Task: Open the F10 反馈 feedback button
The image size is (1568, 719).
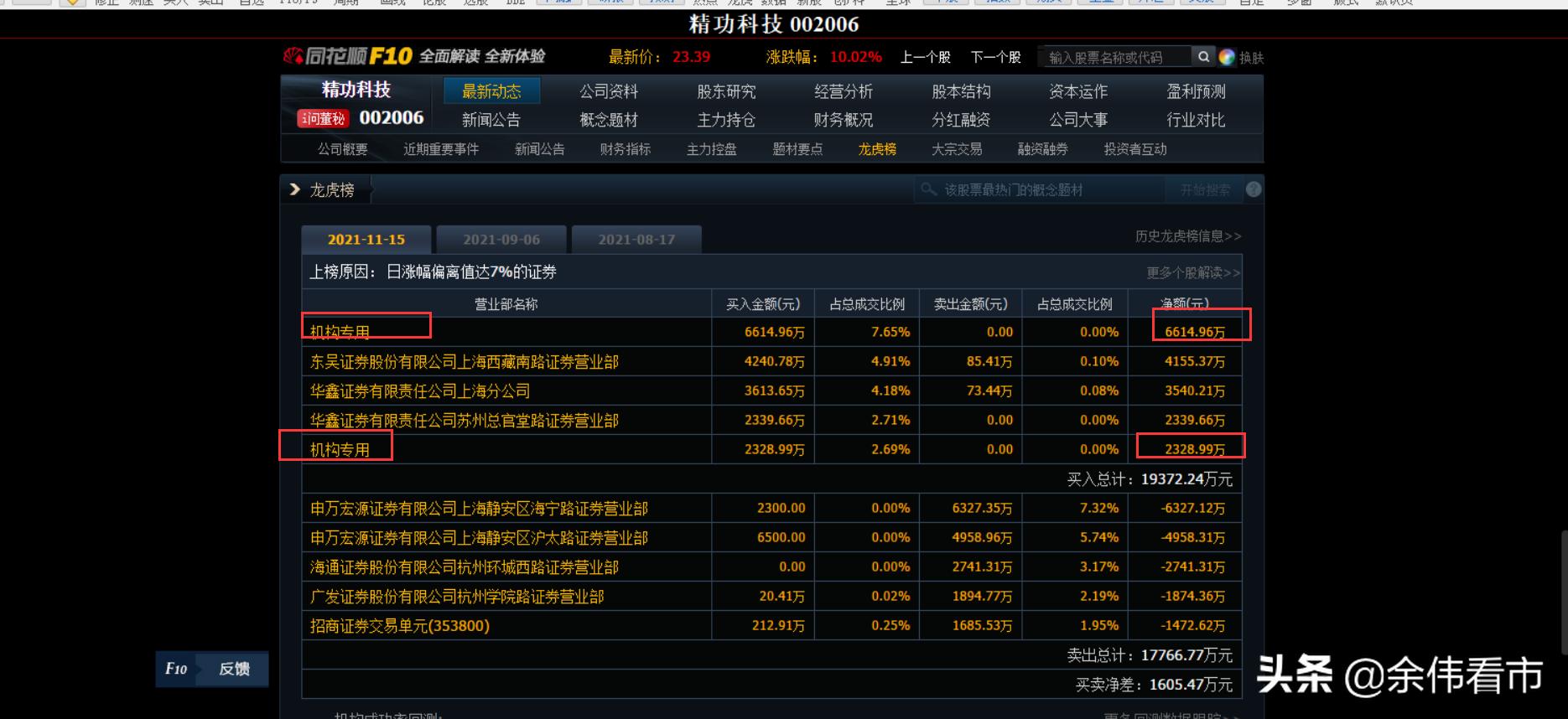Action: click(211, 669)
